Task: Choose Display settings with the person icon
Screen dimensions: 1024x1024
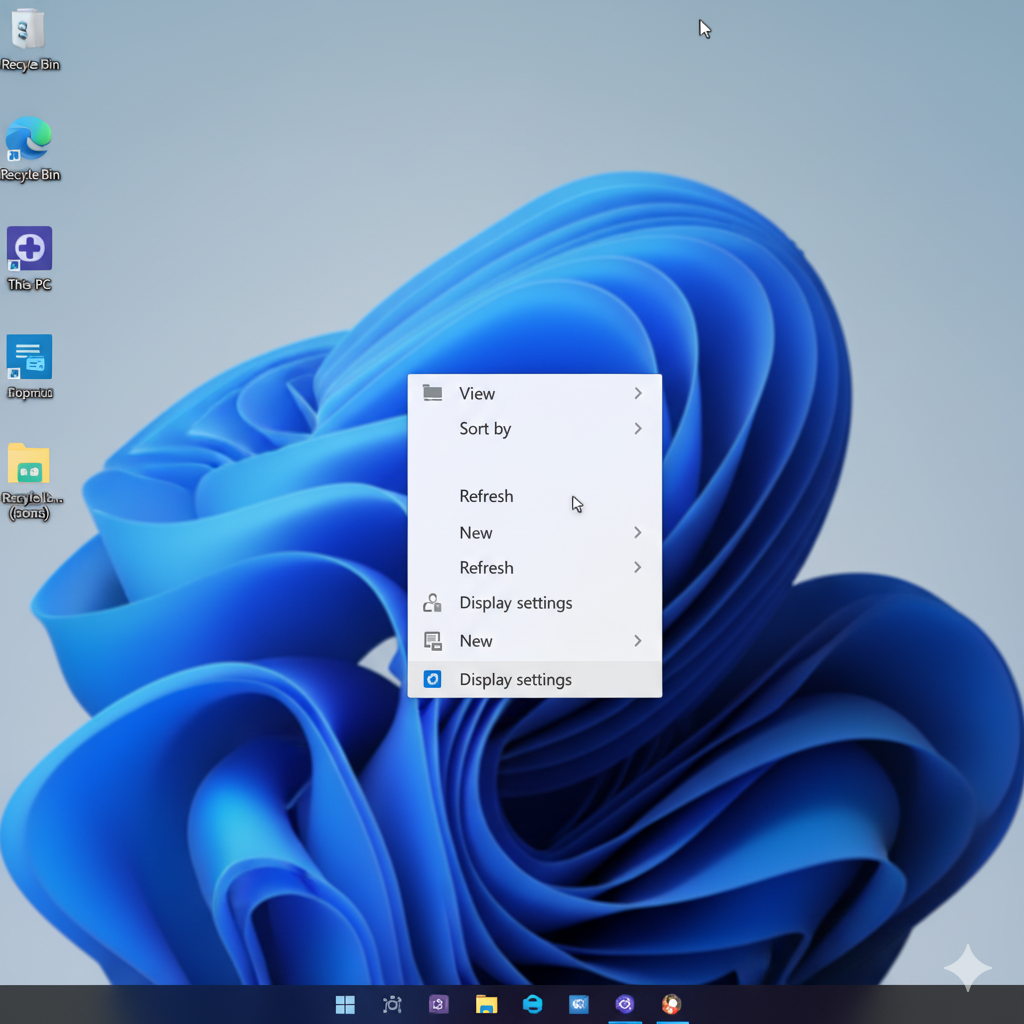Action: pos(515,603)
